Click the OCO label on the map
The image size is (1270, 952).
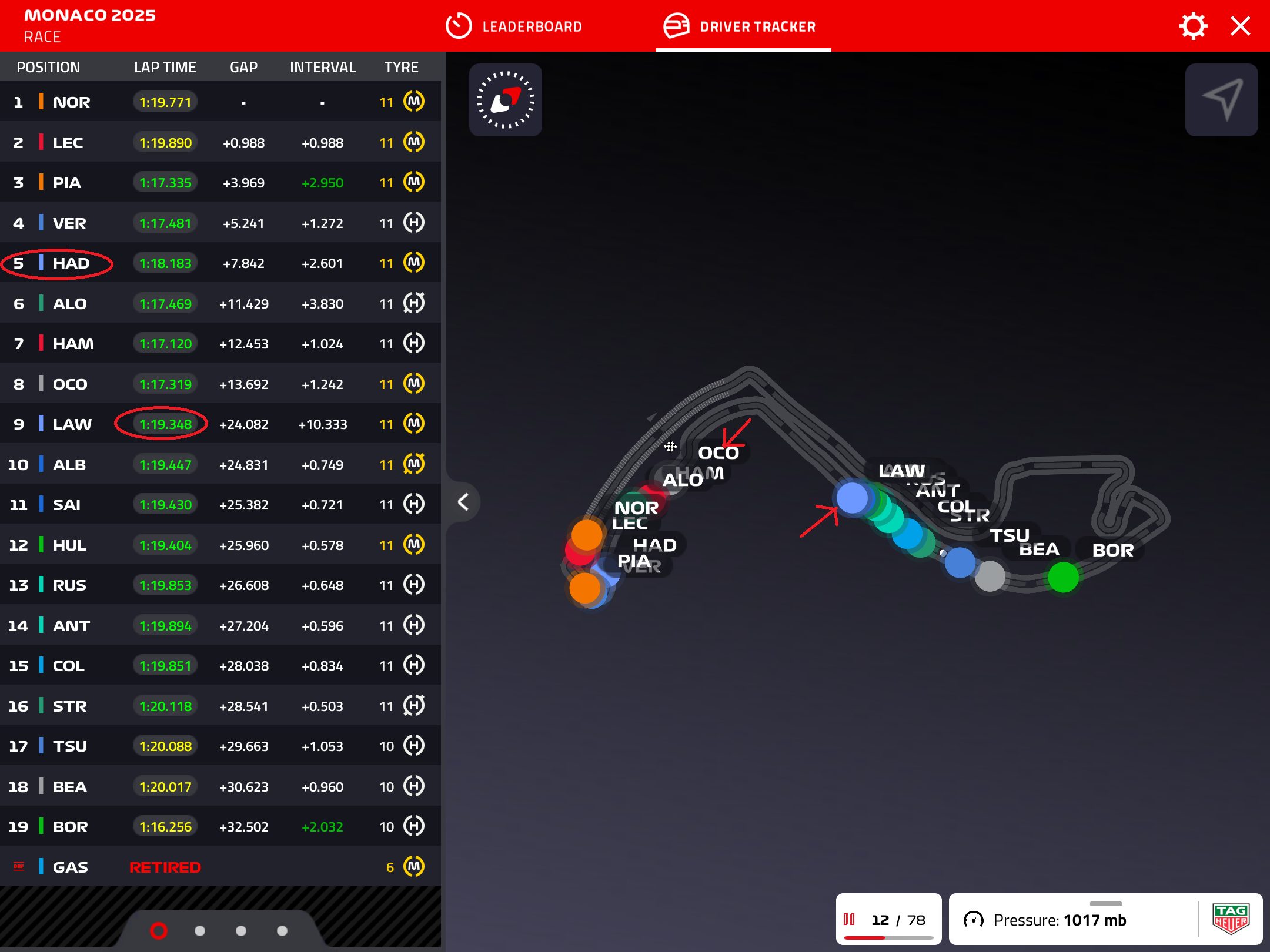pyautogui.click(x=718, y=452)
